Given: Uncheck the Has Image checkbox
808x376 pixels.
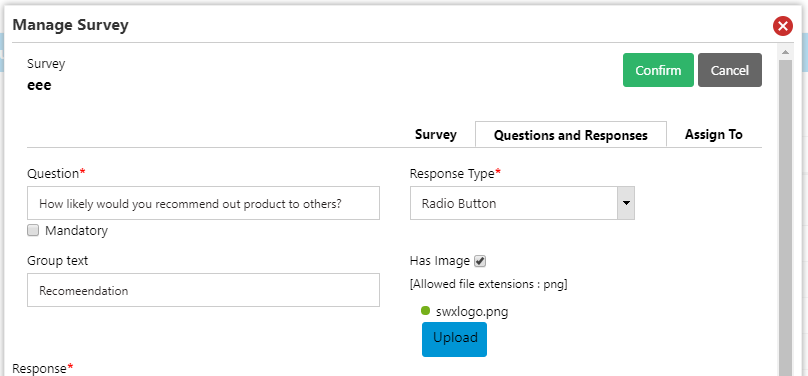Looking at the screenshot, I should coord(480,261).
